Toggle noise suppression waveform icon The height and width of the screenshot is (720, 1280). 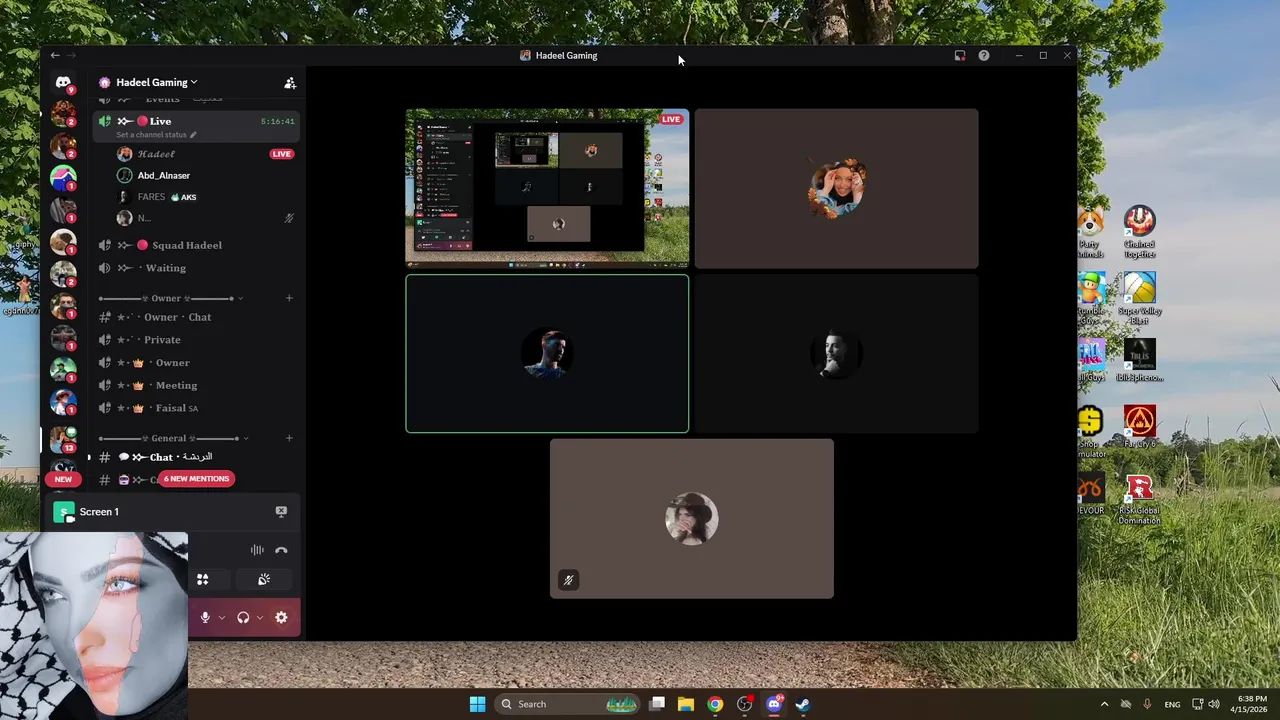point(257,550)
